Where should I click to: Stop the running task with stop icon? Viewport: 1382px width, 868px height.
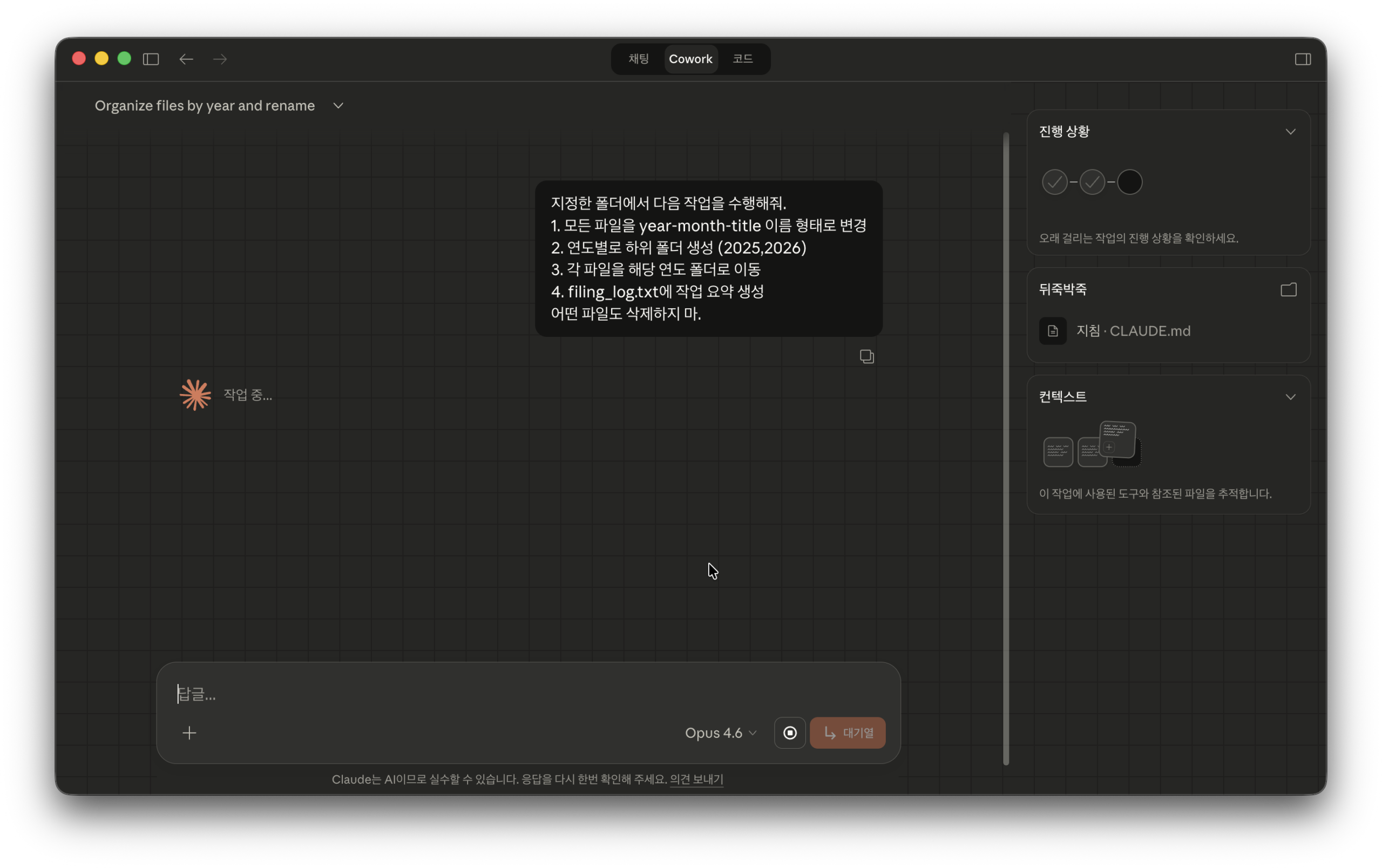[790, 733]
